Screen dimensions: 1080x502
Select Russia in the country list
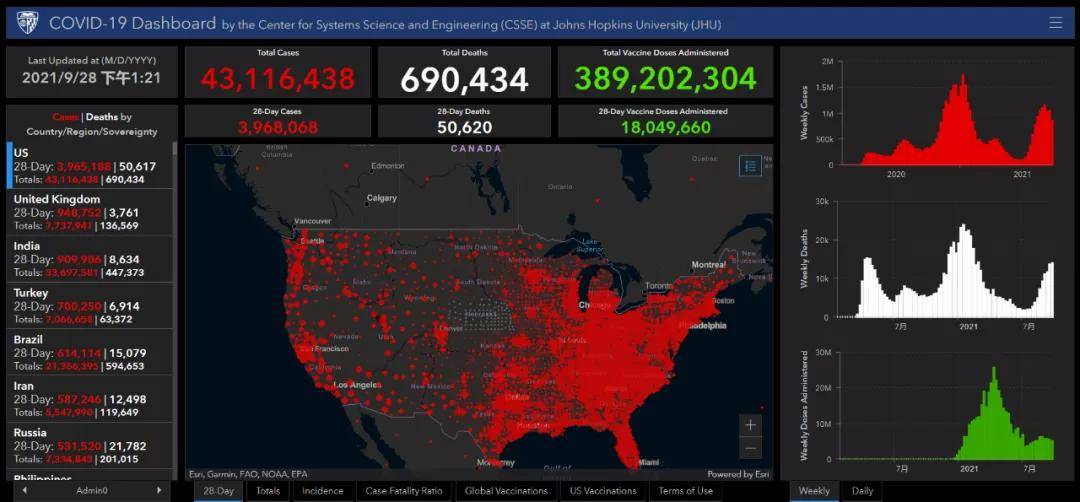point(90,446)
